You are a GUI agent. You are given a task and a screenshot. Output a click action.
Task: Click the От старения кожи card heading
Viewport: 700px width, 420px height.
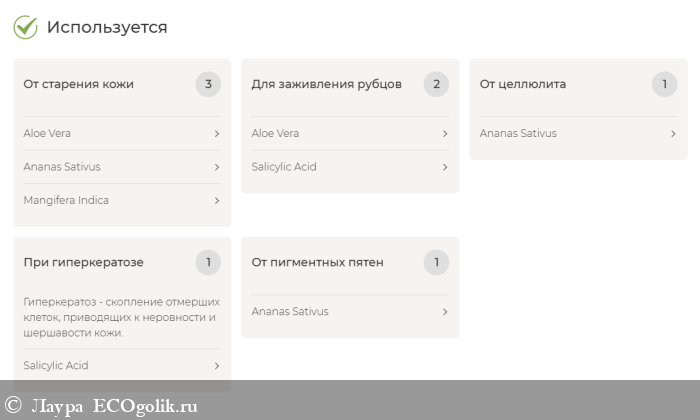coord(78,84)
